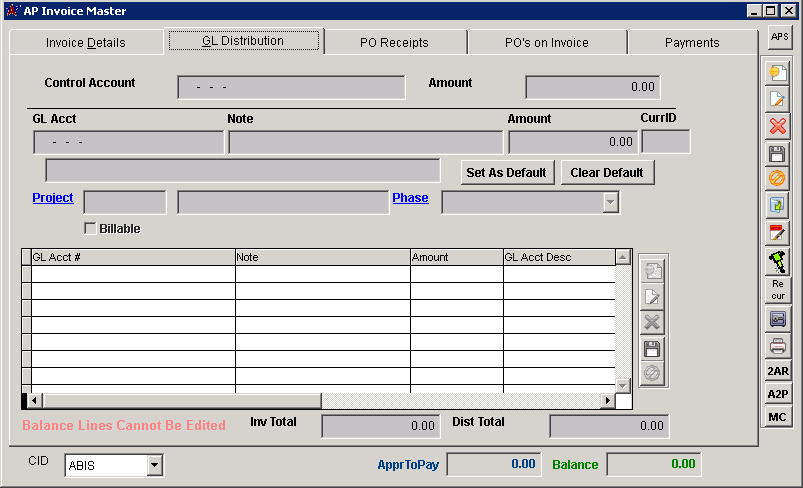Click the printer icon in right toolbar
Image resolution: width=803 pixels, height=488 pixels.
pos(778,346)
